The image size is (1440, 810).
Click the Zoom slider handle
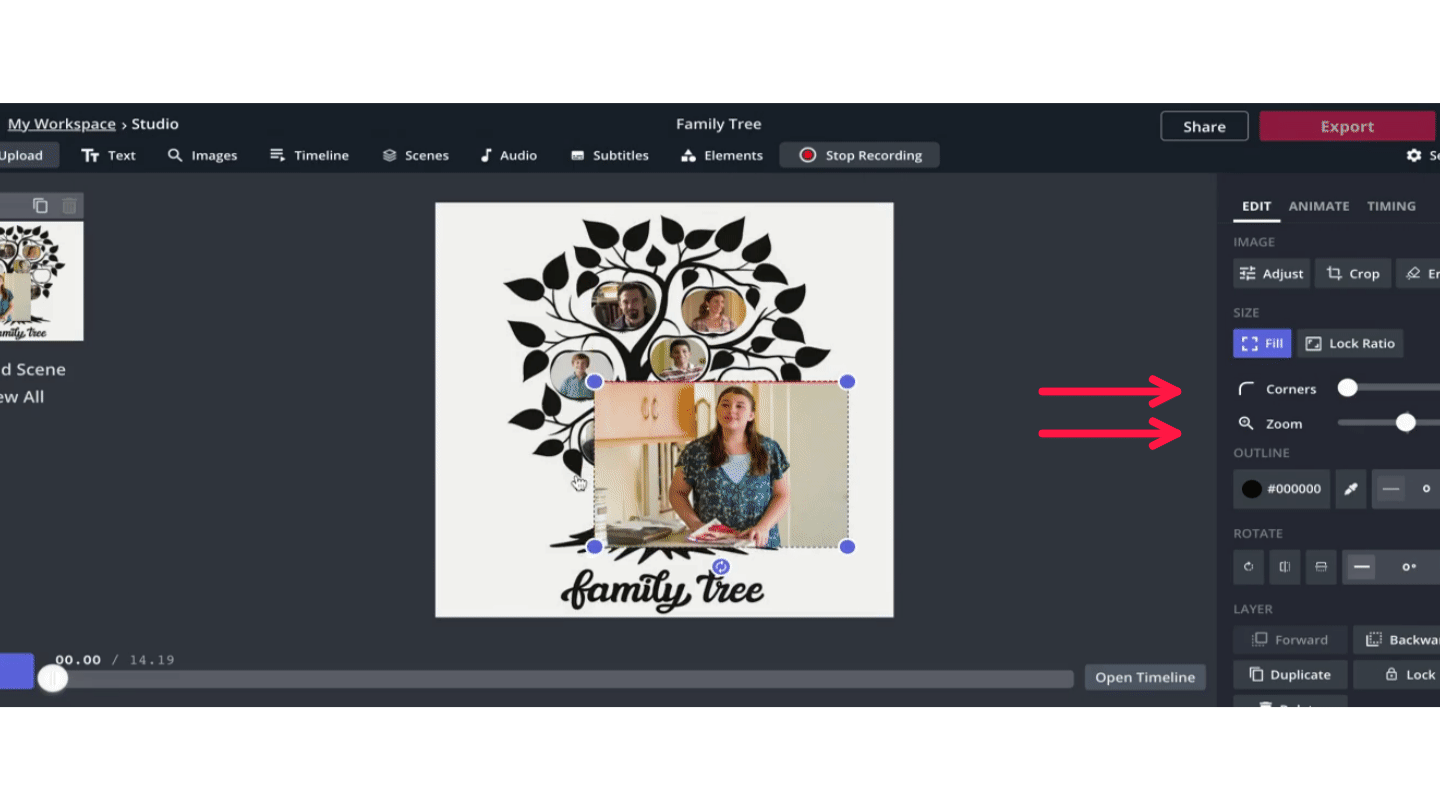coord(1406,423)
